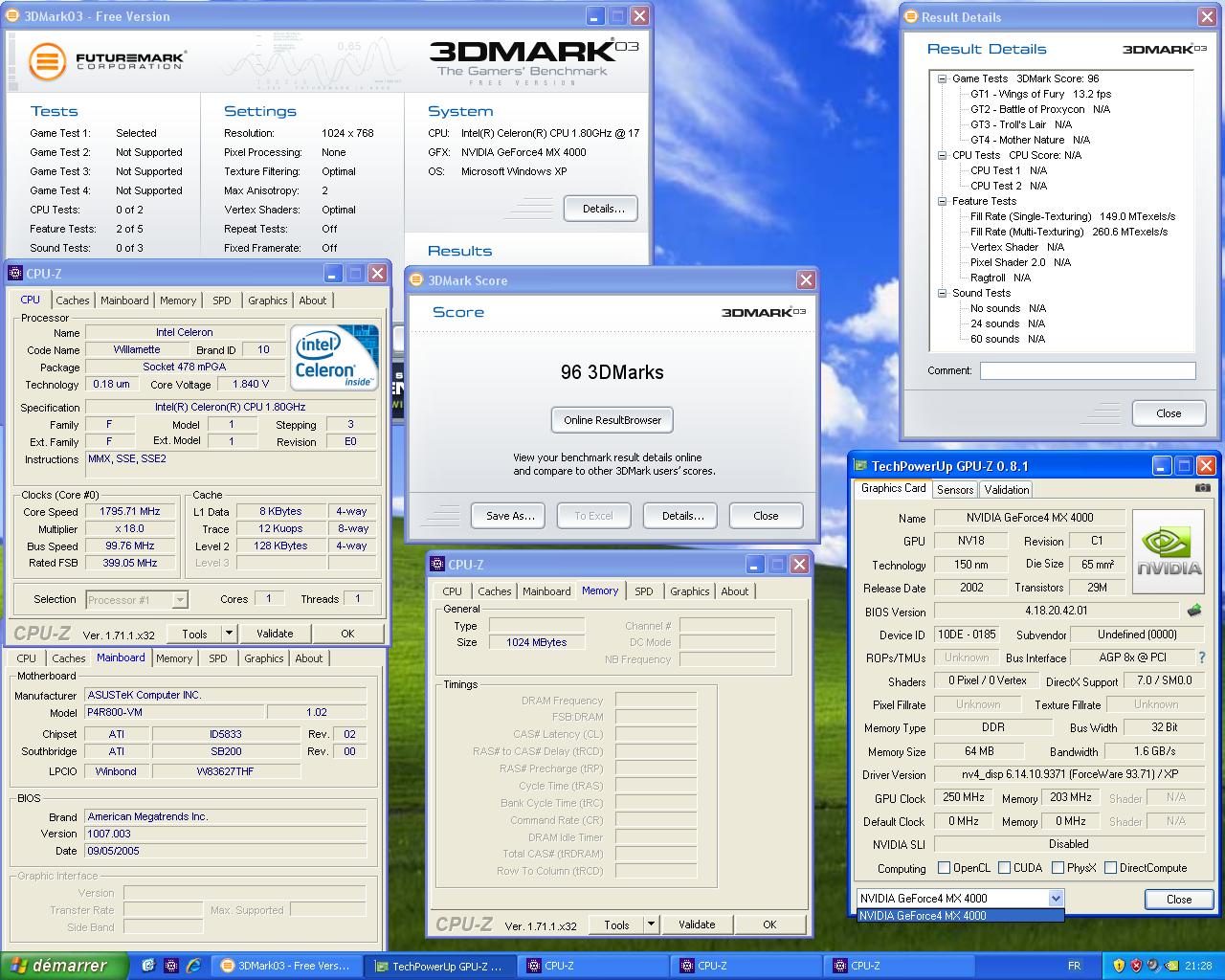Select GT1 - Wings of Fury result row
The image size is (1225, 980).
pos(1040,94)
